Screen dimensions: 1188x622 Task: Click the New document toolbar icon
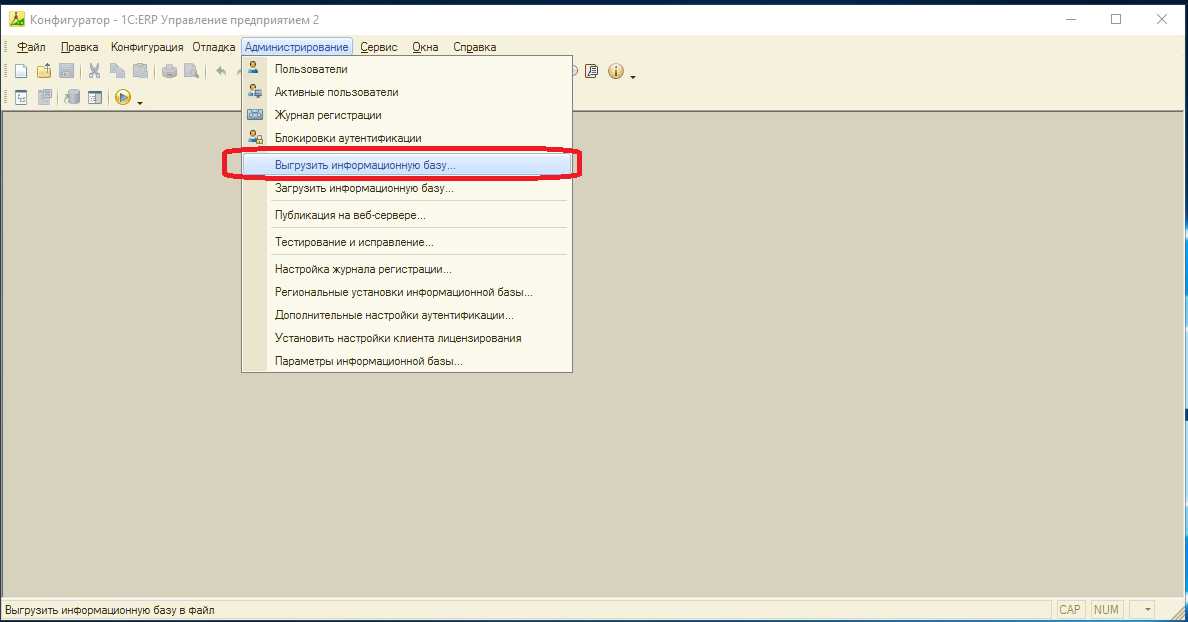coord(21,71)
